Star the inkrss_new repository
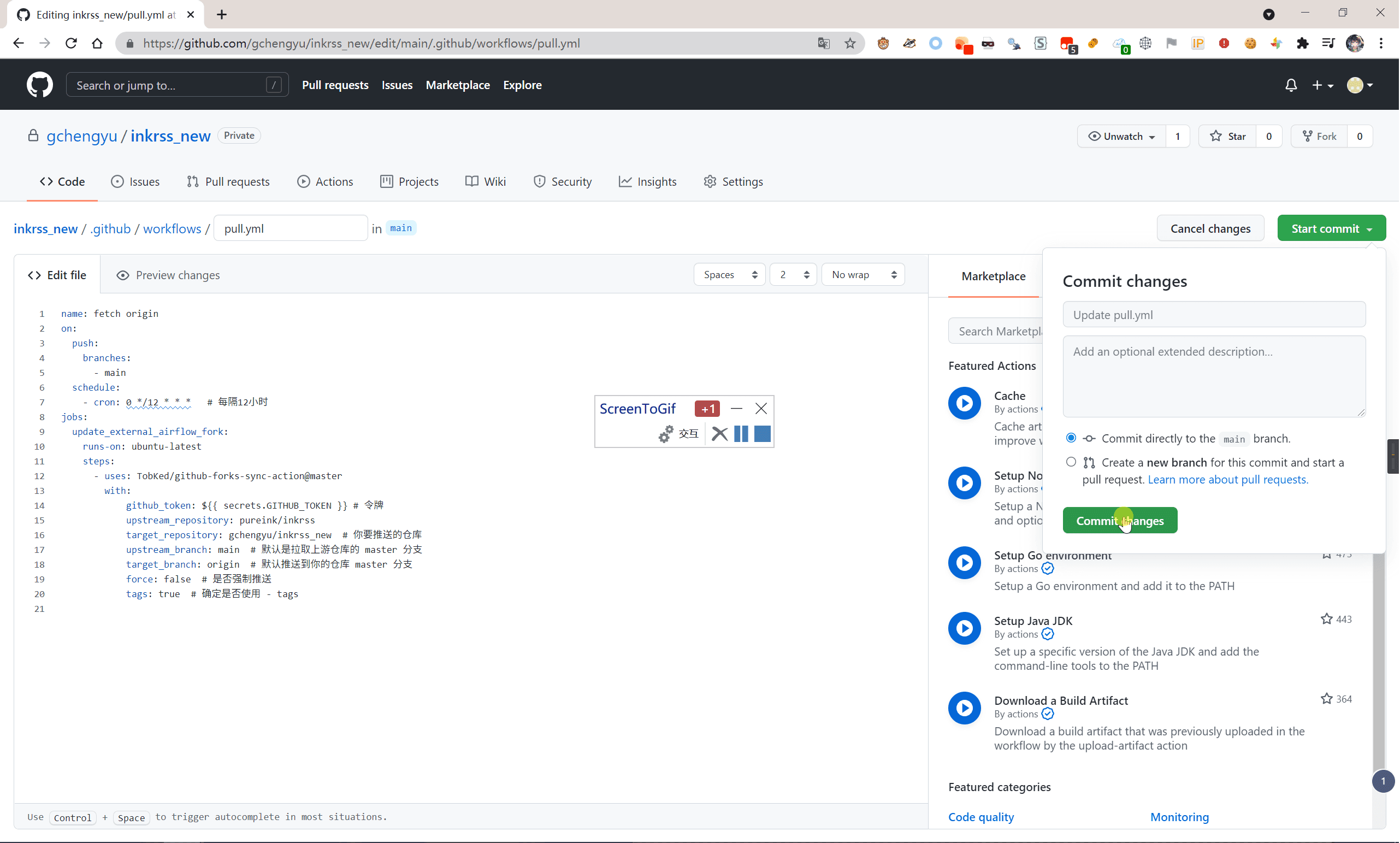 1228,137
